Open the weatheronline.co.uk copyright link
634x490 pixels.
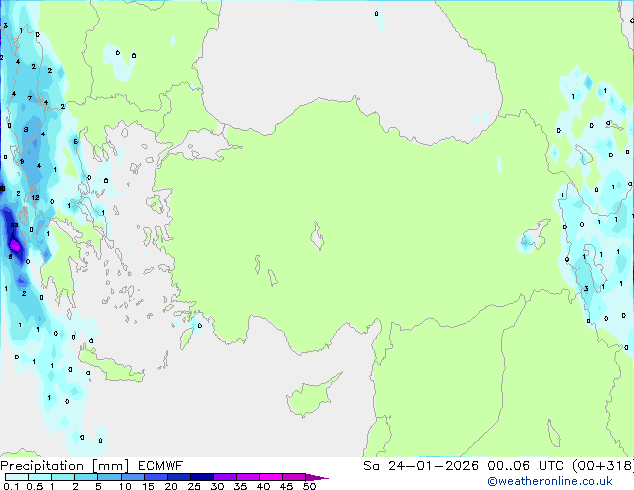click(550, 481)
